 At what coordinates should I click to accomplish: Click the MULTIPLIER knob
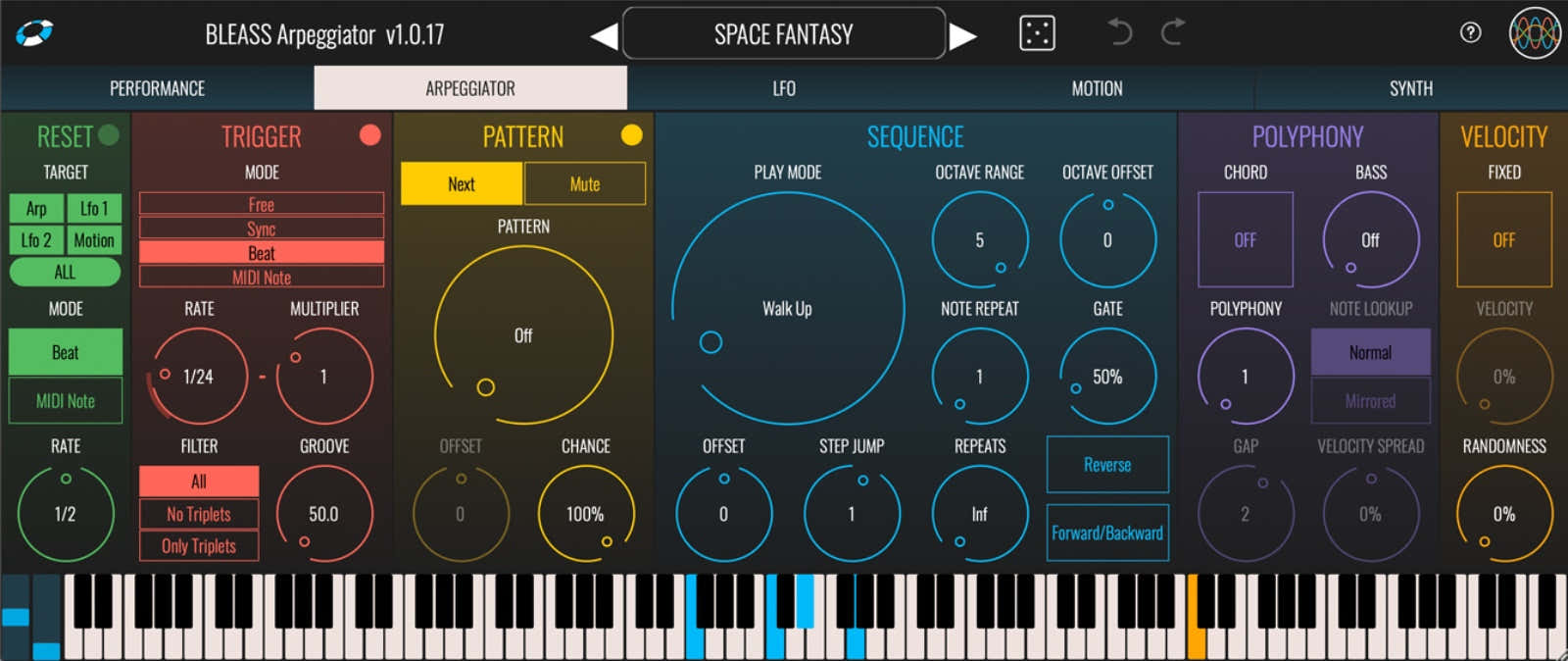click(x=324, y=377)
